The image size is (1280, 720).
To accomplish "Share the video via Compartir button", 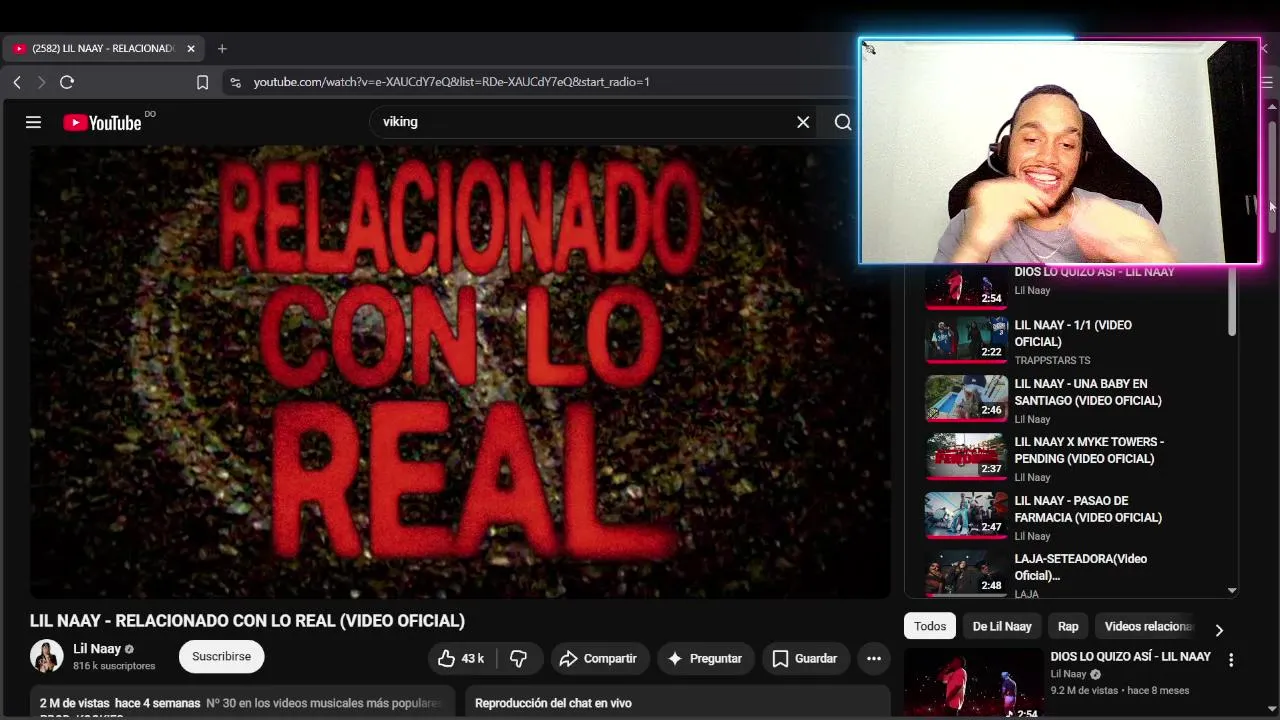I will (x=598, y=658).
